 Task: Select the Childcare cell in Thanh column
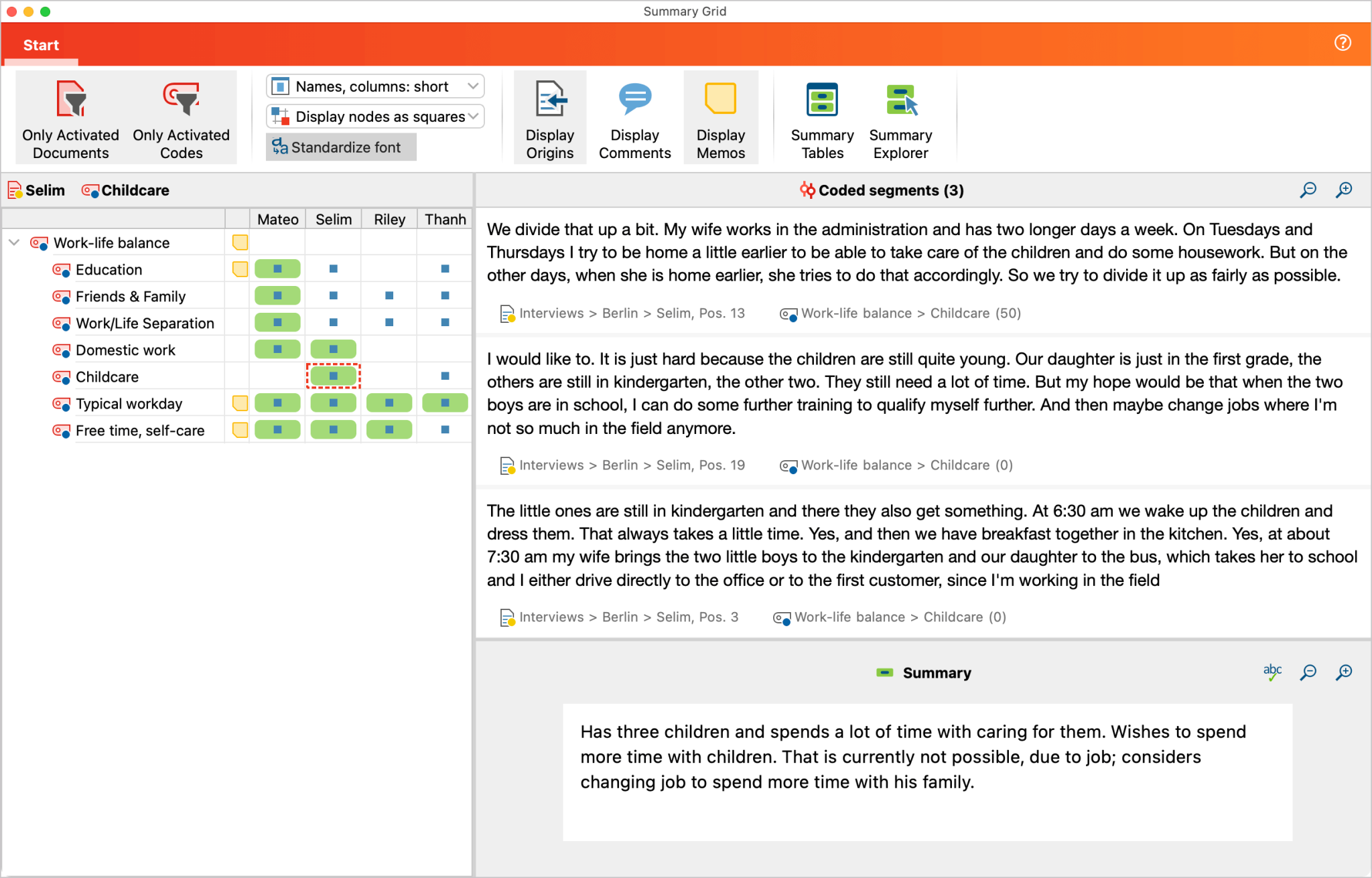tap(444, 376)
